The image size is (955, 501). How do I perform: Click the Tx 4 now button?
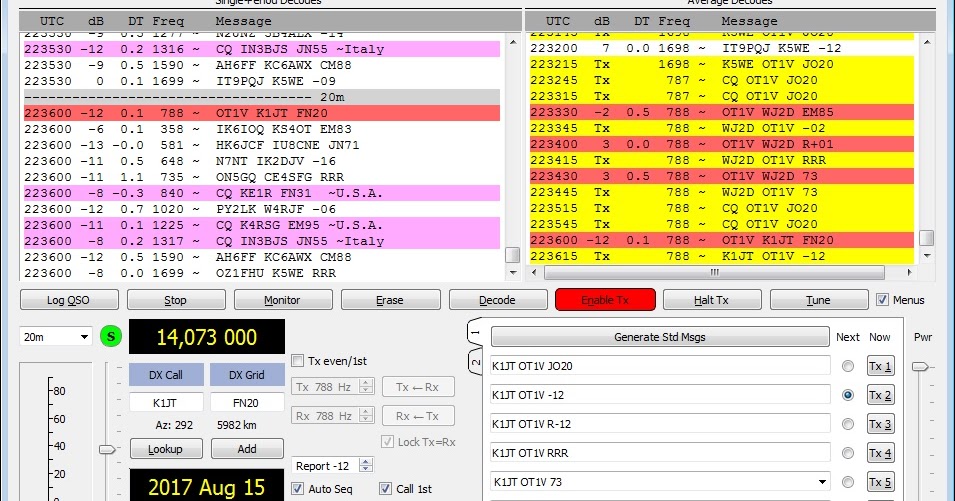(x=881, y=453)
